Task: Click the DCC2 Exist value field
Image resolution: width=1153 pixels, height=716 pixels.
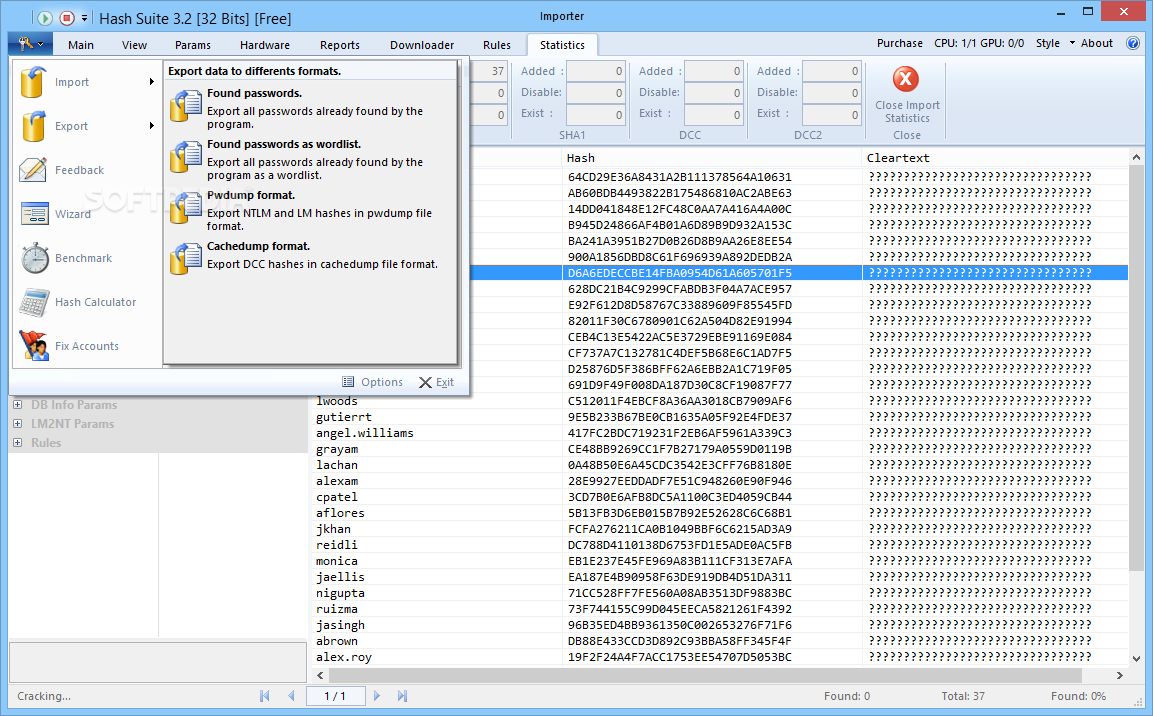Action: click(x=831, y=115)
